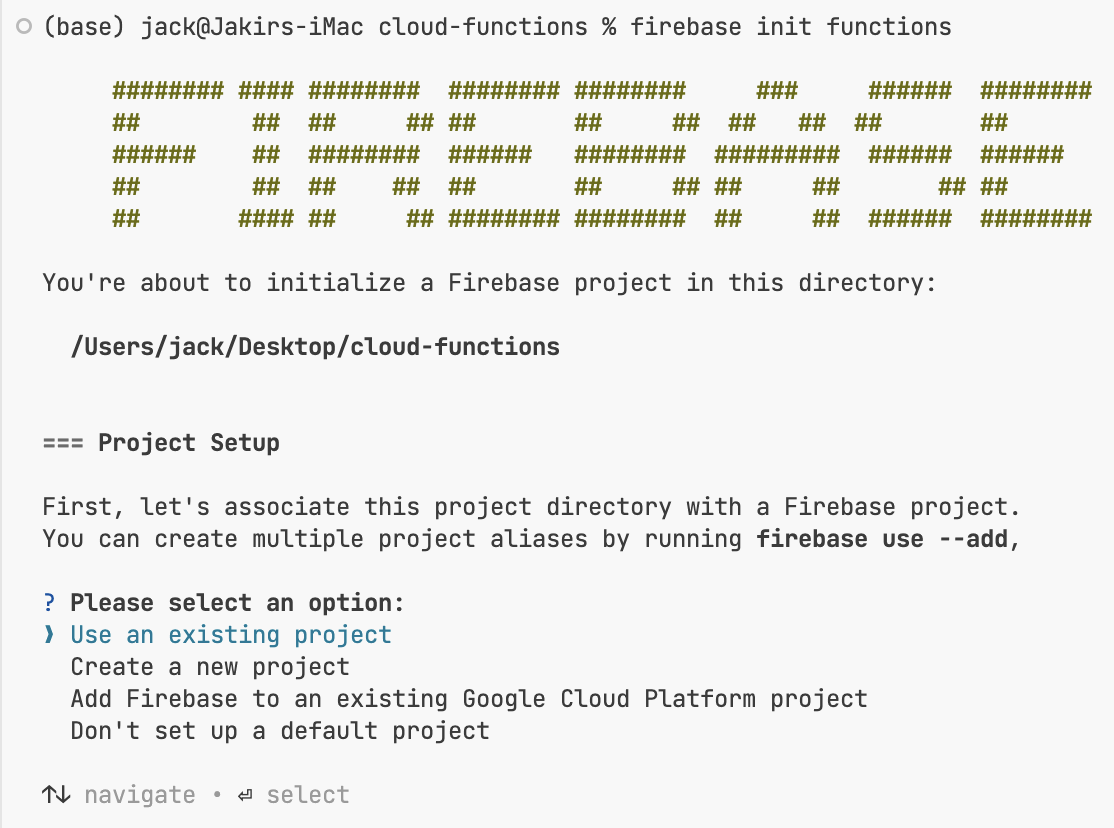
Task: Click the FIREBASE ASCII art banner
Action: click(601, 155)
